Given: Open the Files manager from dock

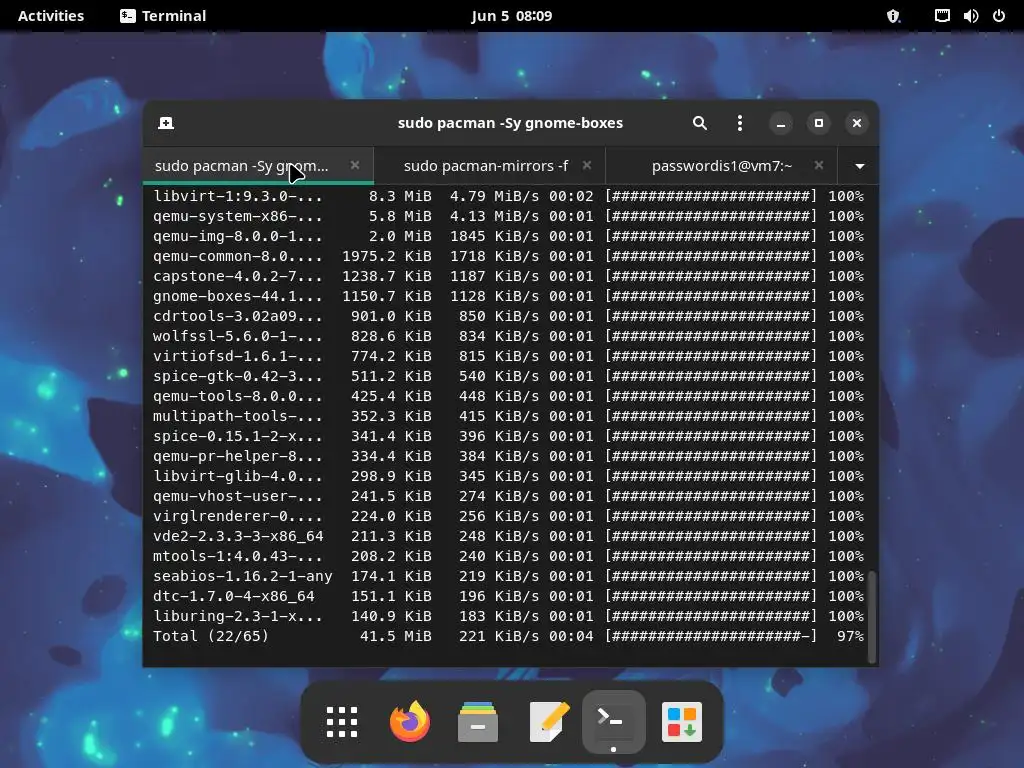Looking at the screenshot, I should (x=477, y=722).
